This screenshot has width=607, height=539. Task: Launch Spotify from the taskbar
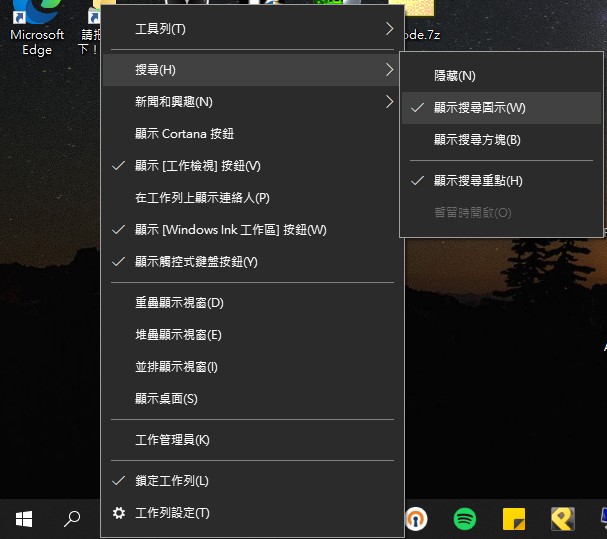[465, 518]
